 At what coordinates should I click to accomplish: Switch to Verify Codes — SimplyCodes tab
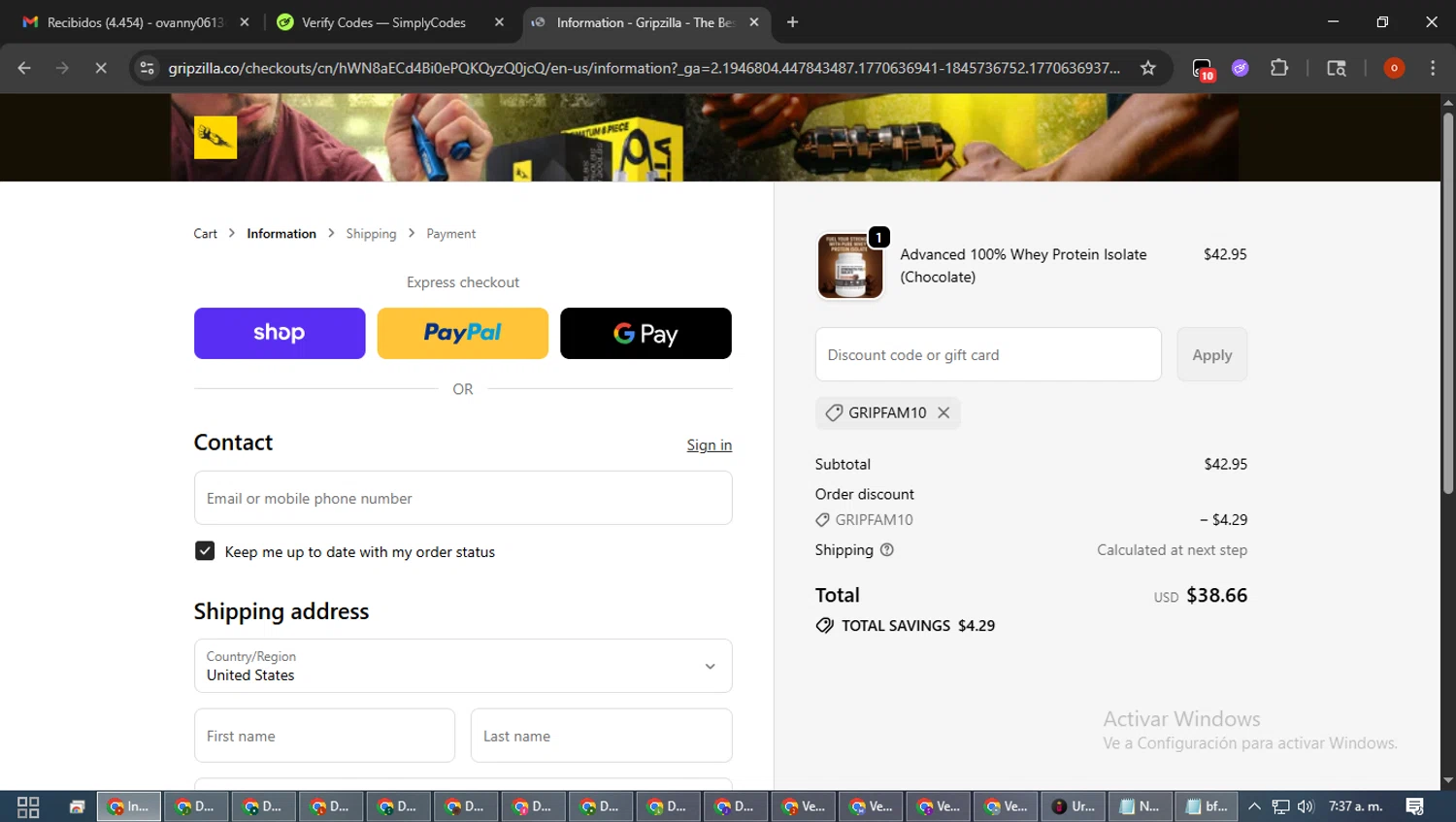point(383,22)
